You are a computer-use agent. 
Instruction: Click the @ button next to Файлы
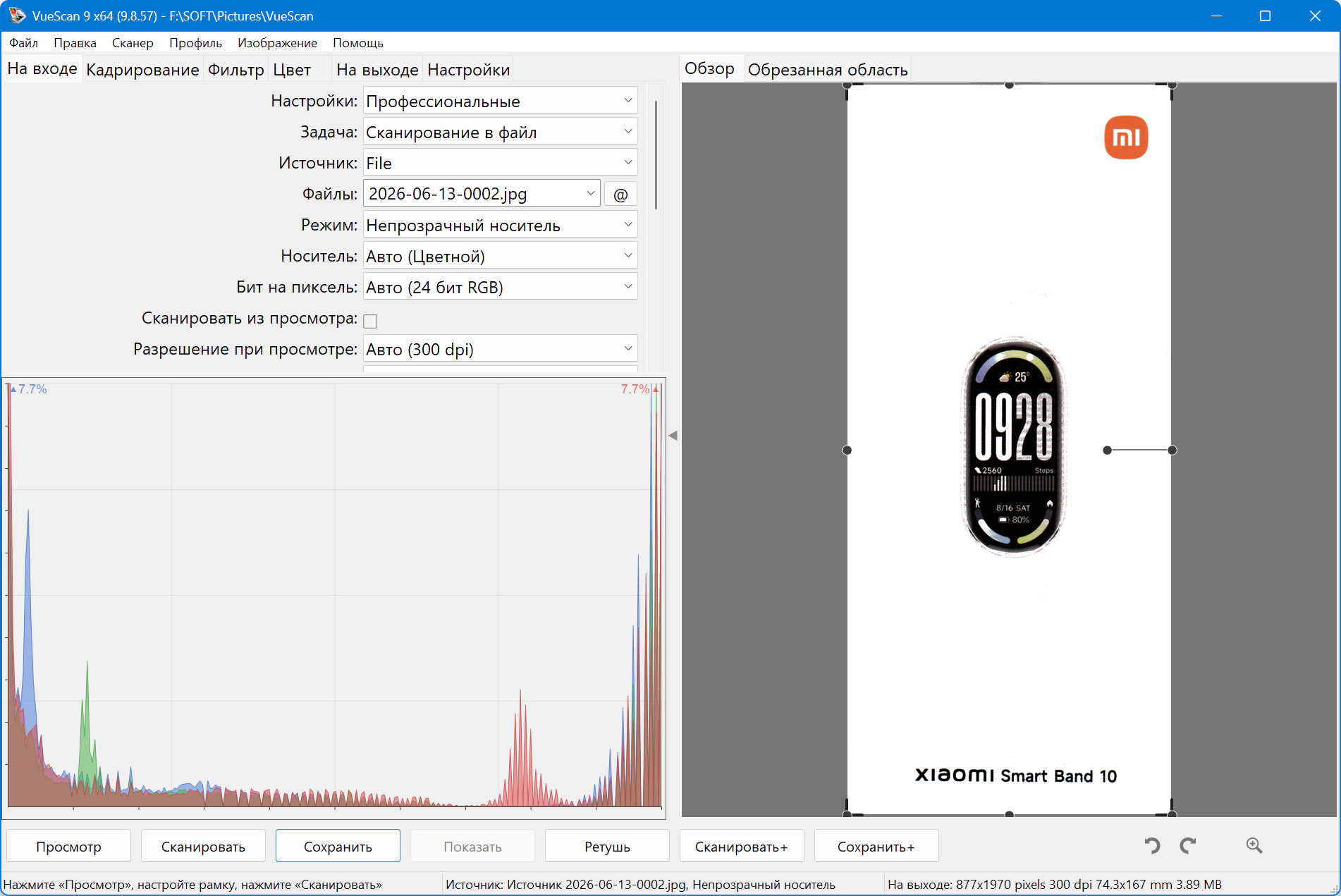click(x=620, y=194)
